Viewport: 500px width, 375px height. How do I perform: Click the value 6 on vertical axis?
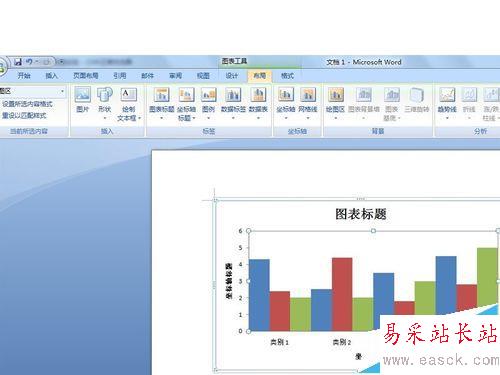(x=240, y=231)
